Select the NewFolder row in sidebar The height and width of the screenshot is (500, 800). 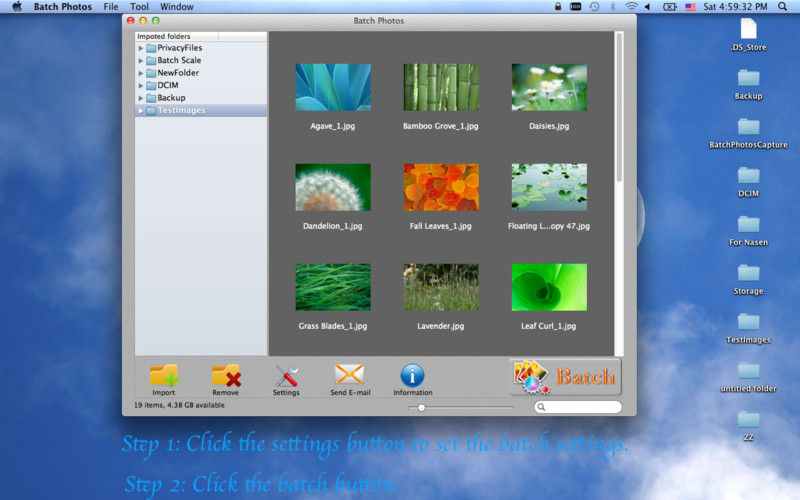pos(201,73)
